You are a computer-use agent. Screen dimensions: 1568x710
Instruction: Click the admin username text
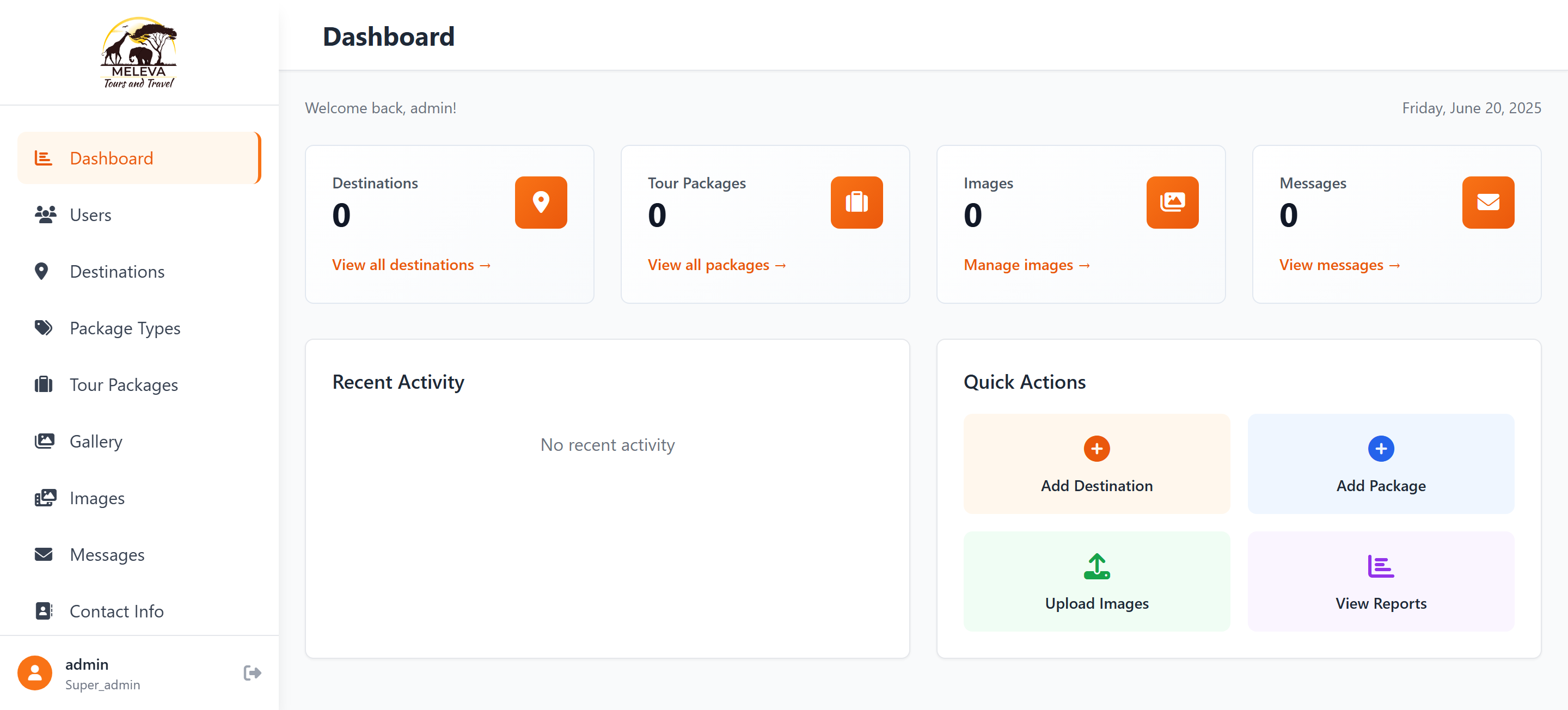(87, 664)
